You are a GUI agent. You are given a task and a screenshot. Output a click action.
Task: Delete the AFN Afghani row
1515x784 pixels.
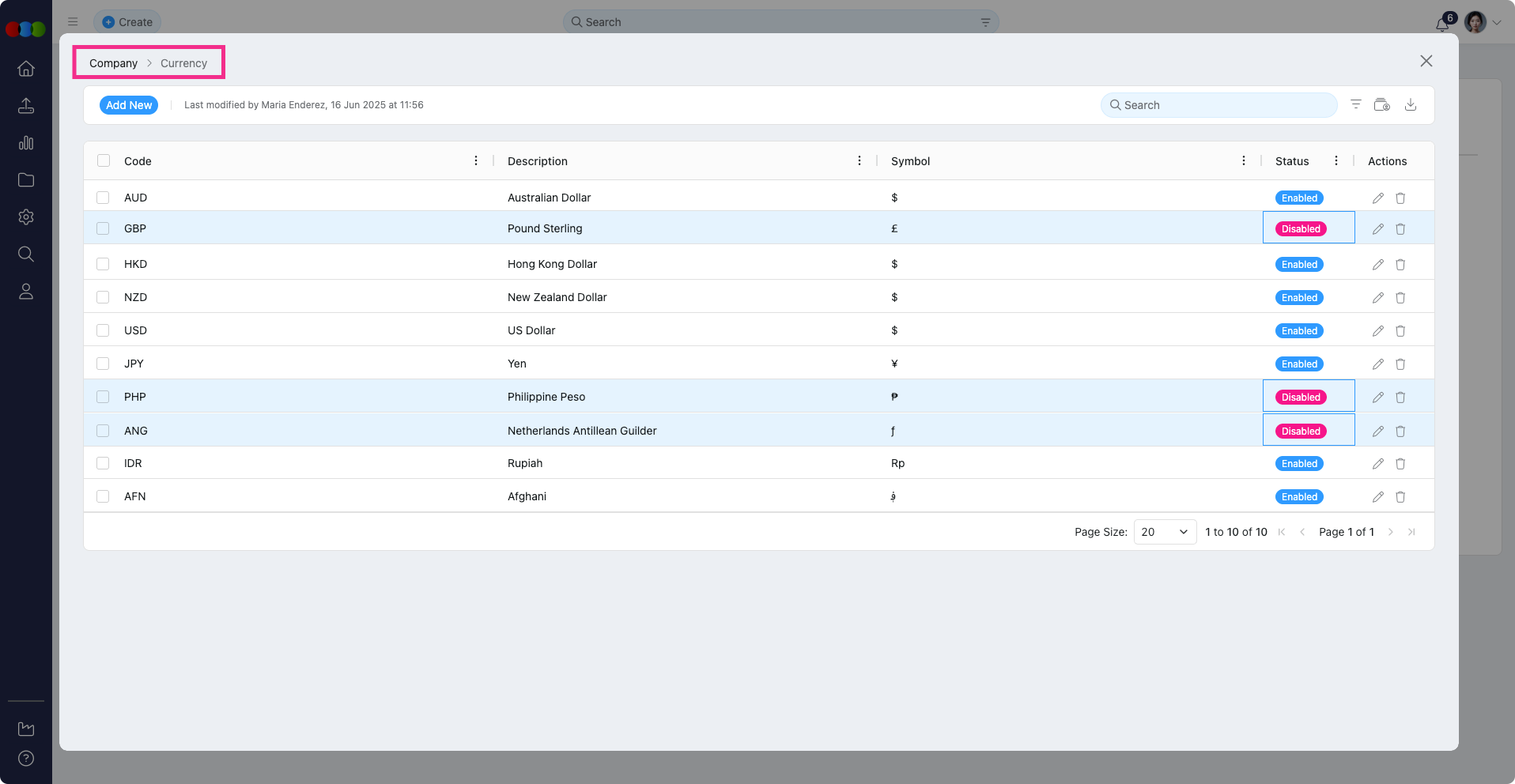[1400, 497]
